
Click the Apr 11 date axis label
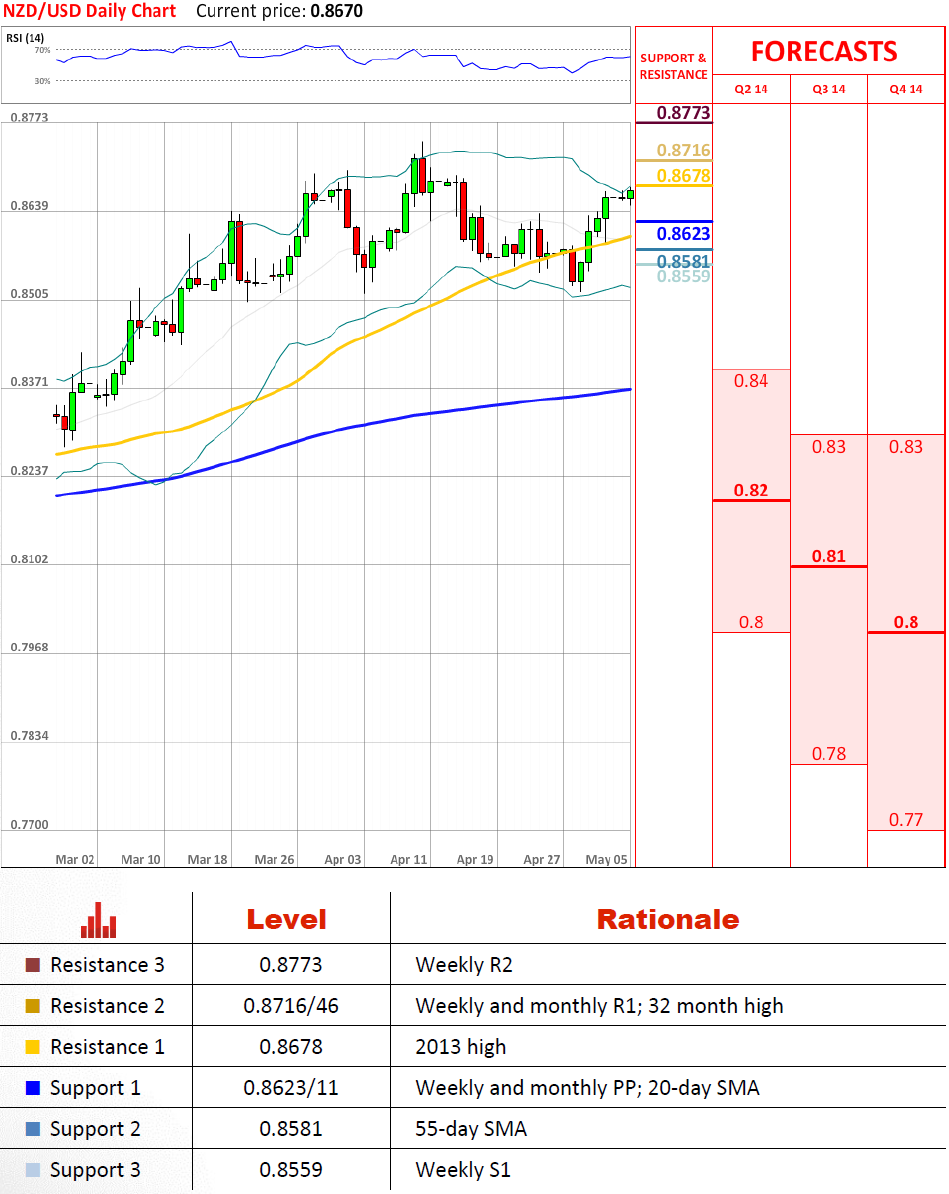click(409, 859)
